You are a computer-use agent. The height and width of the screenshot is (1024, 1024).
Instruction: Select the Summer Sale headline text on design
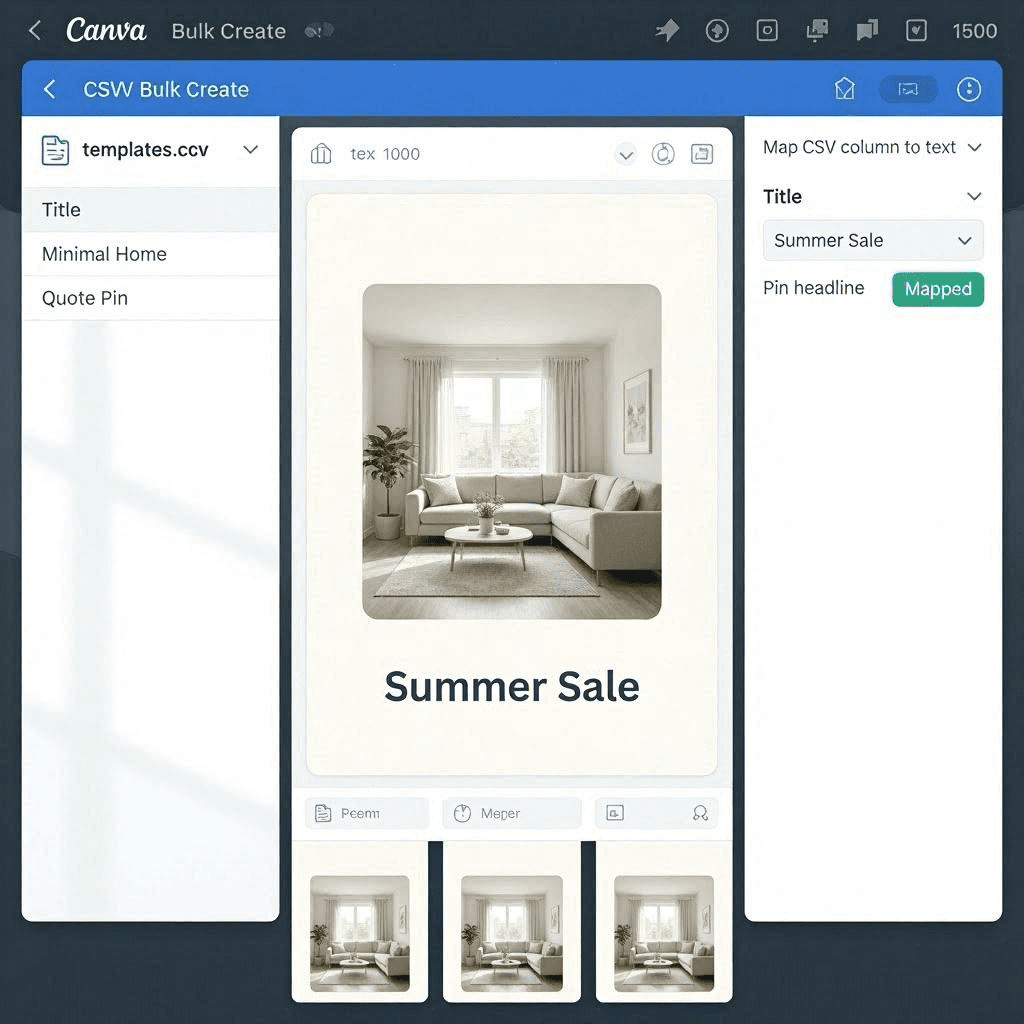pyautogui.click(x=511, y=687)
